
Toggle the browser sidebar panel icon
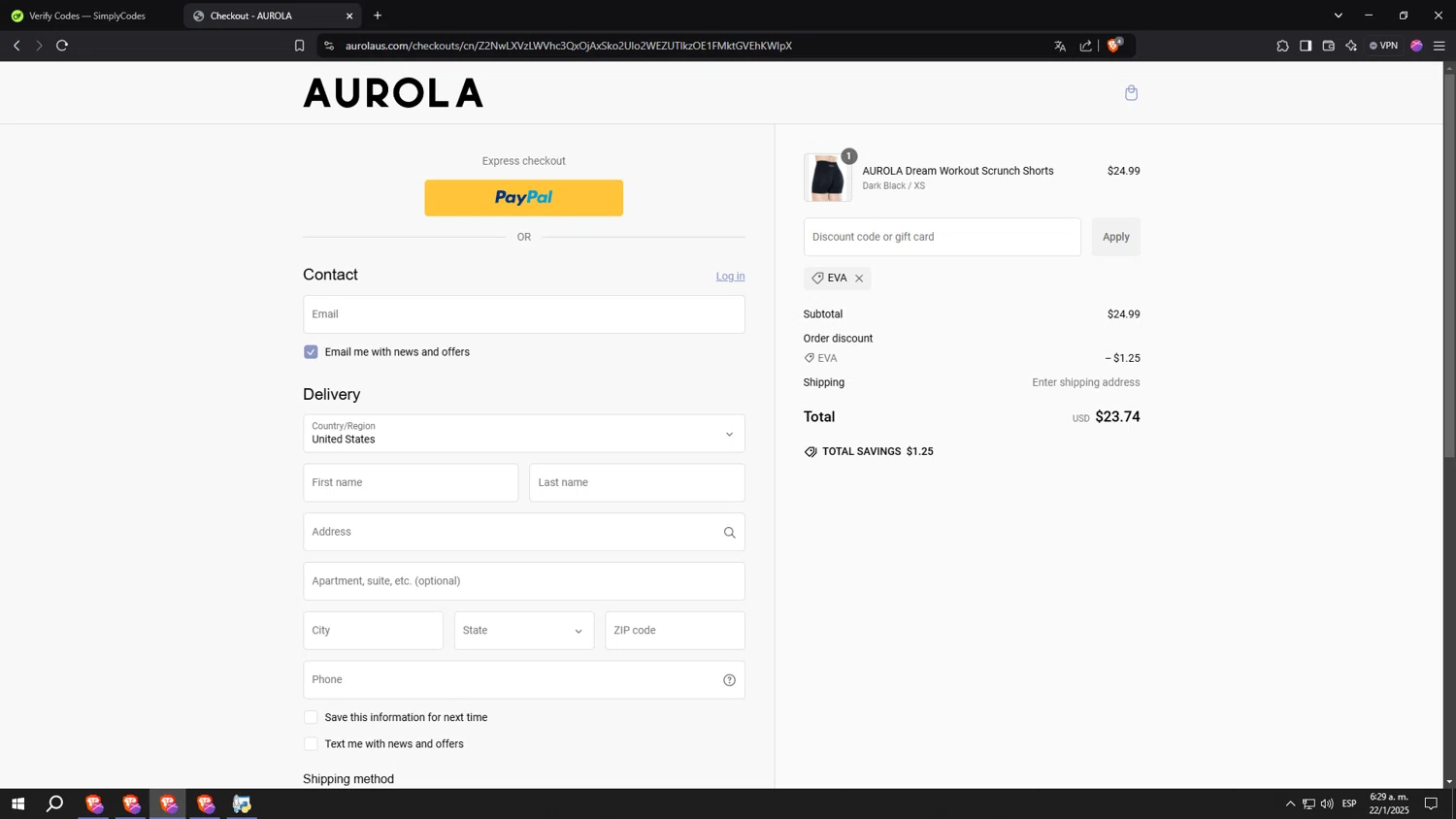pyautogui.click(x=1306, y=46)
